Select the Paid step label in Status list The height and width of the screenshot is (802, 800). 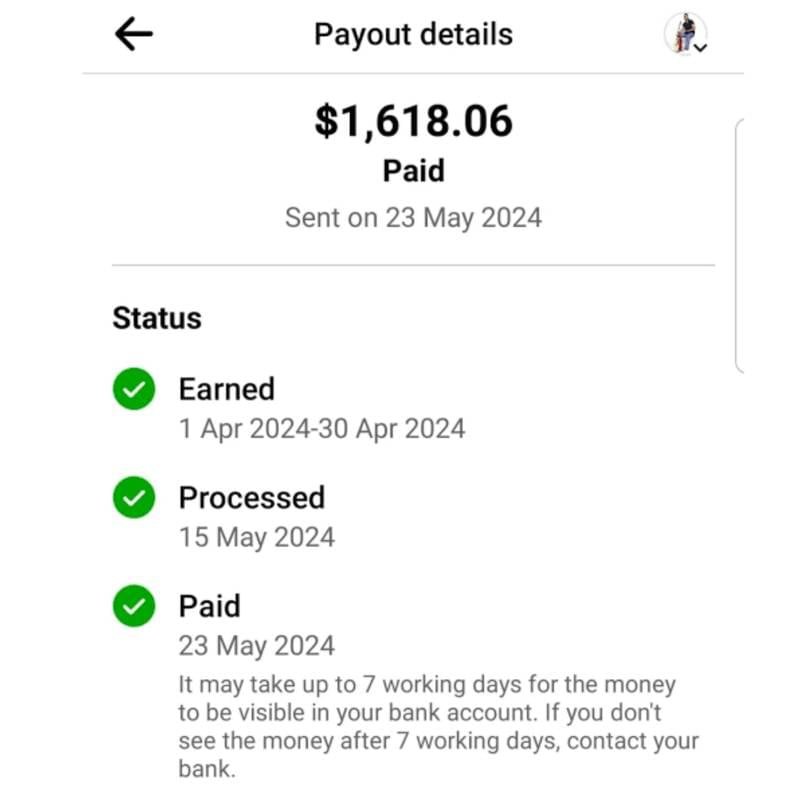(x=210, y=606)
